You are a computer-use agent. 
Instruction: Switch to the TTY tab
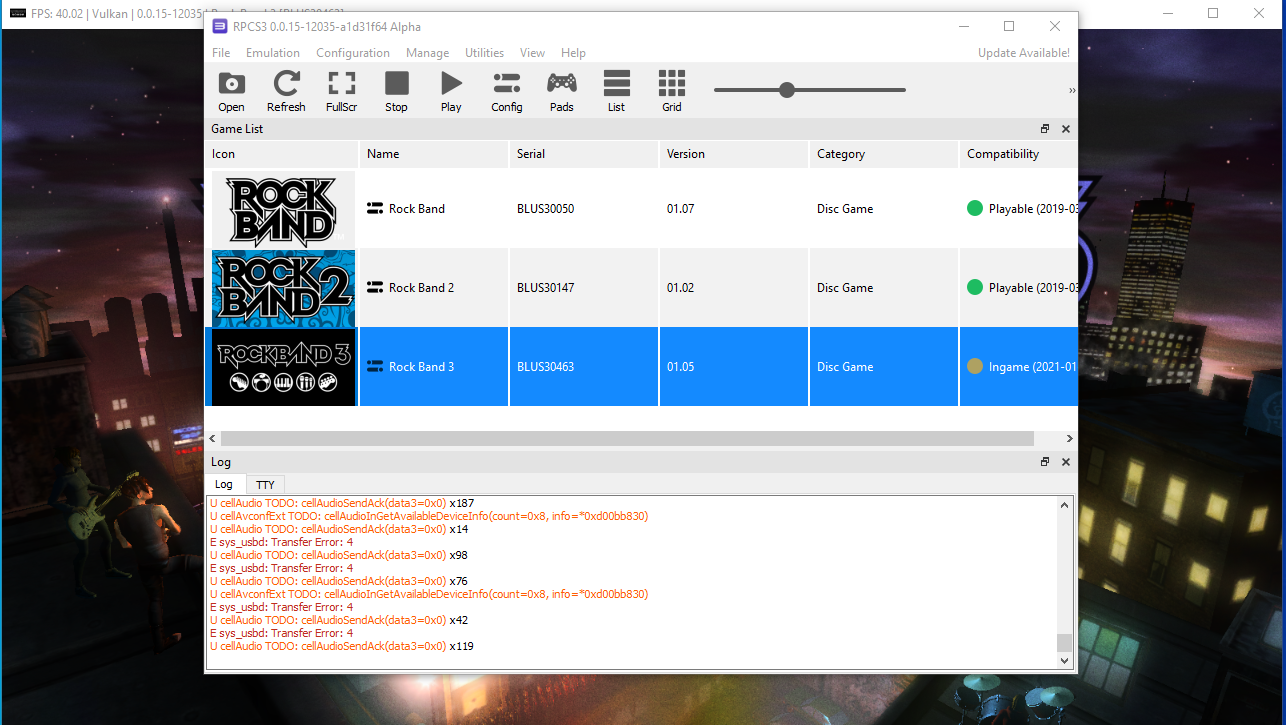click(x=265, y=484)
